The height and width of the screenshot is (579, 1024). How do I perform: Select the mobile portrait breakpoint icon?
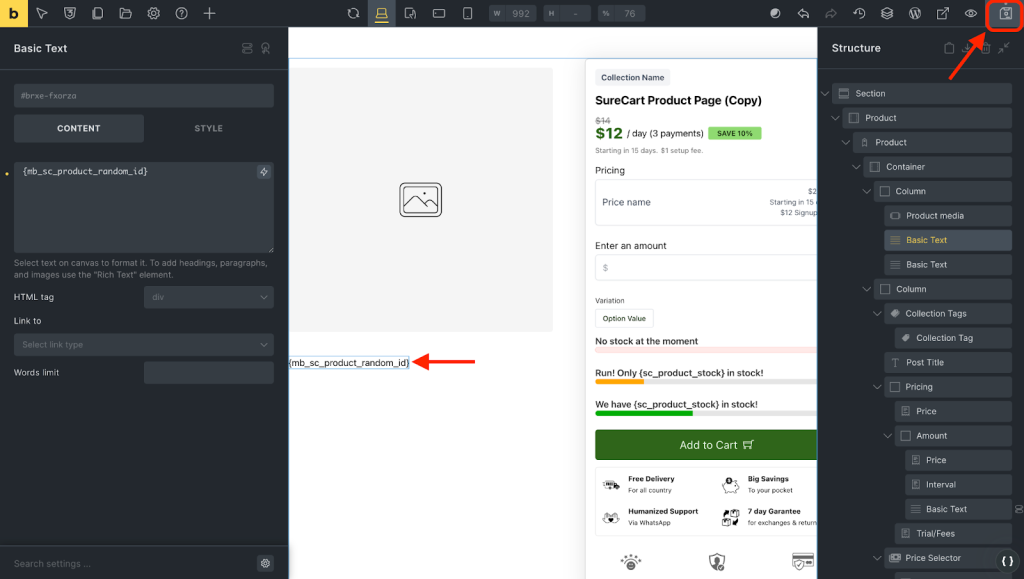467,14
